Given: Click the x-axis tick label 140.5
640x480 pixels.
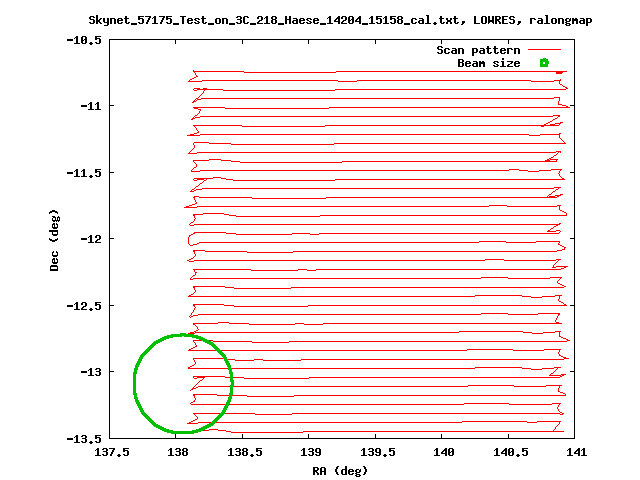Looking at the screenshot, I should 511,452.
